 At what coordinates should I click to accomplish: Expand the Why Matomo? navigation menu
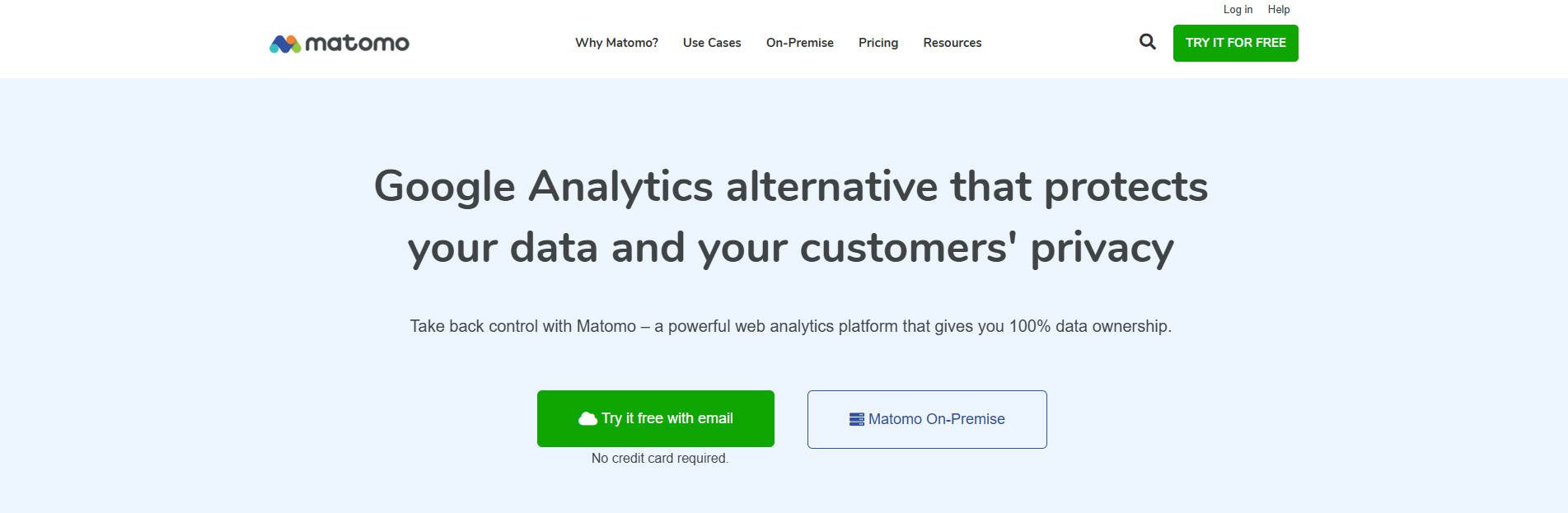(616, 43)
